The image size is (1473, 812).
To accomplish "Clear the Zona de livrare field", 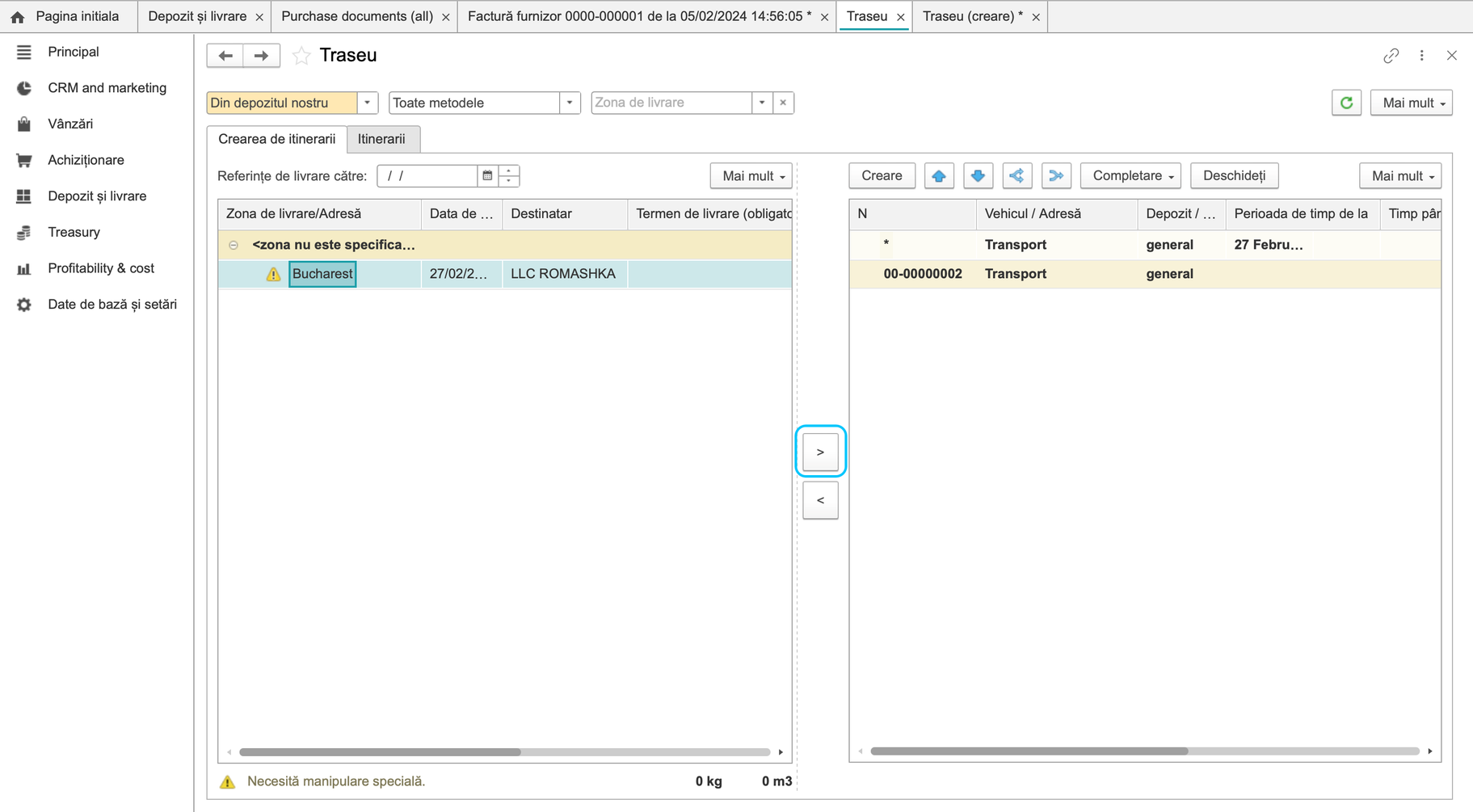I will pyautogui.click(x=783, y=103).
